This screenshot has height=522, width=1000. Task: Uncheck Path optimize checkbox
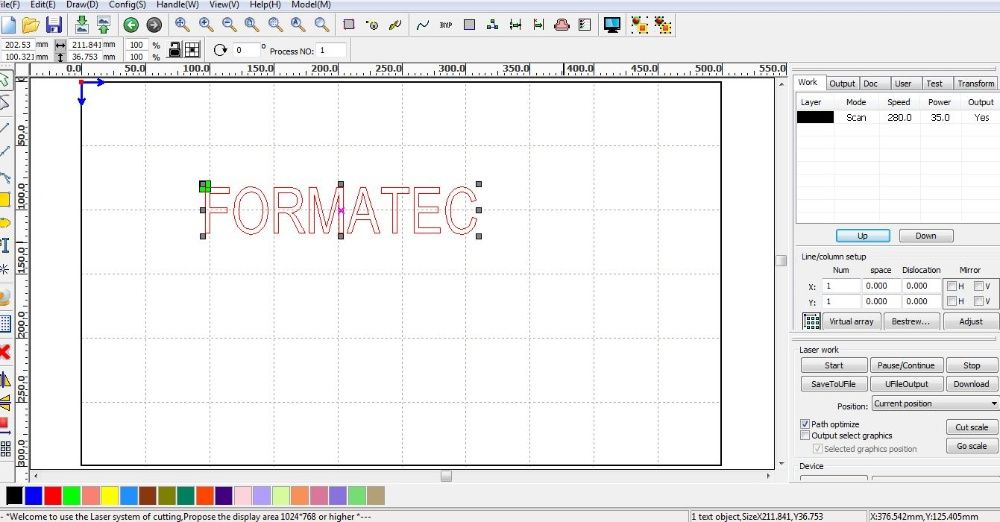tap(805, 424)
